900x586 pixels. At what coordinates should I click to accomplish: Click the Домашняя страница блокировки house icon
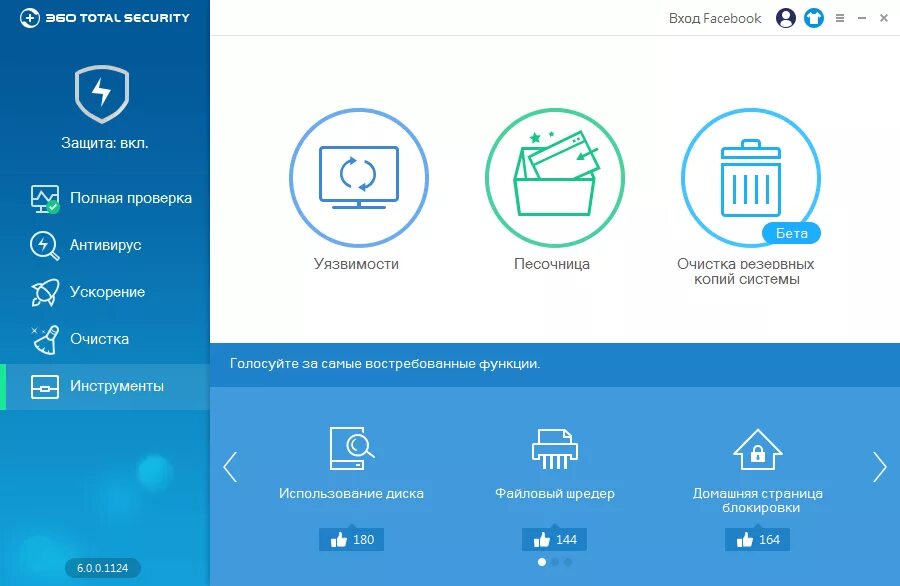point(758,449)
